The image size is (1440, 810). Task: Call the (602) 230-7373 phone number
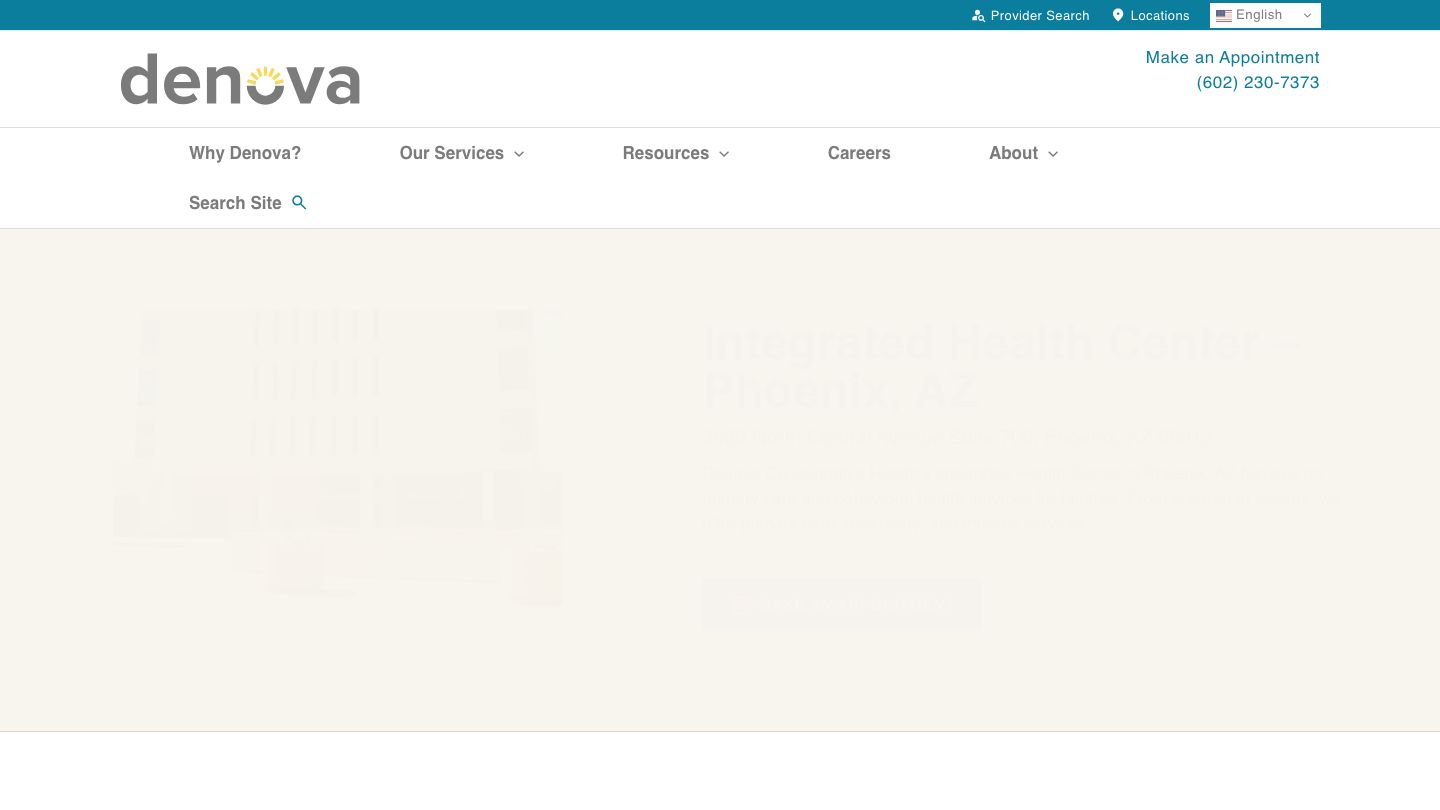point(1258,82)
